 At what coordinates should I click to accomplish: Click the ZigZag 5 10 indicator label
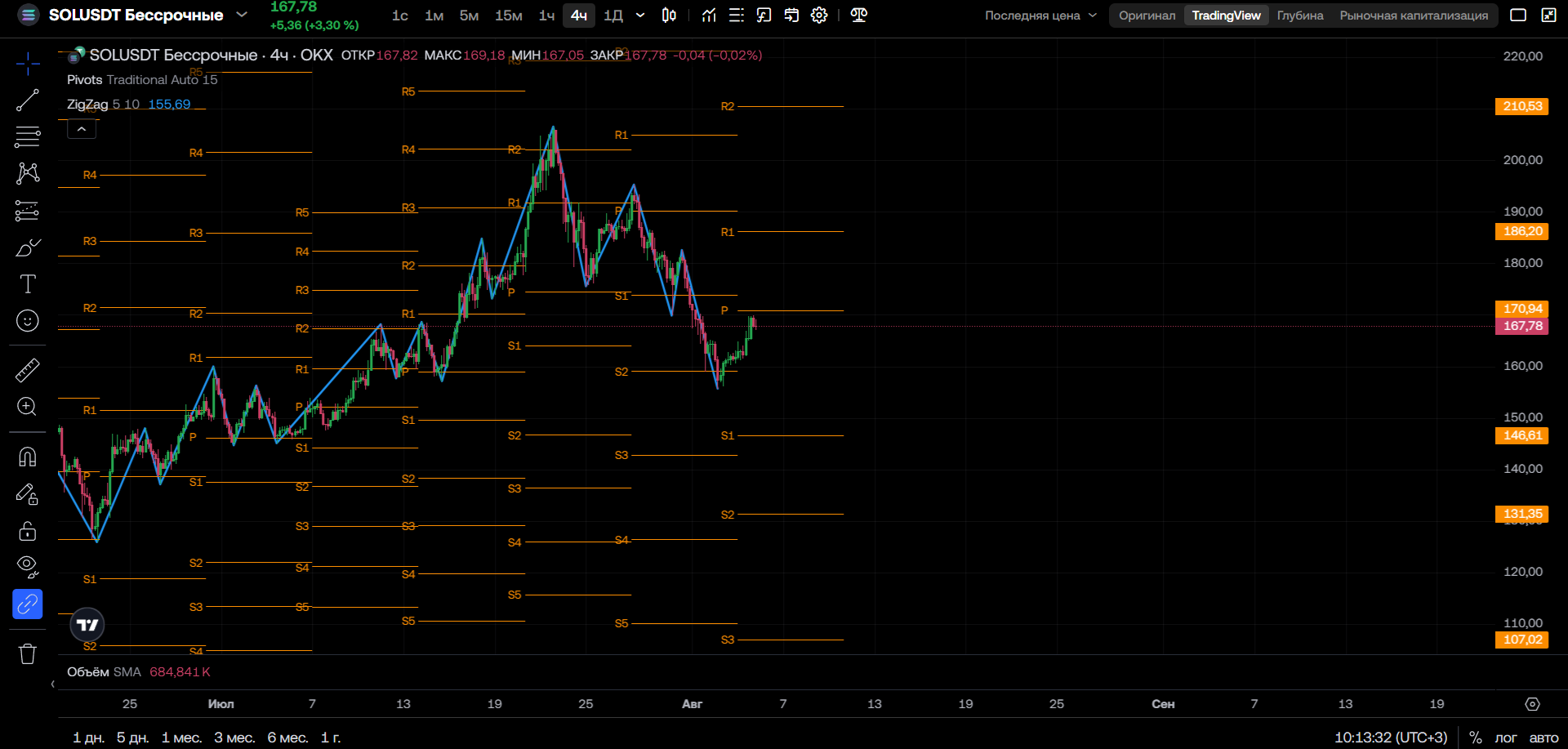coord(103,105)
